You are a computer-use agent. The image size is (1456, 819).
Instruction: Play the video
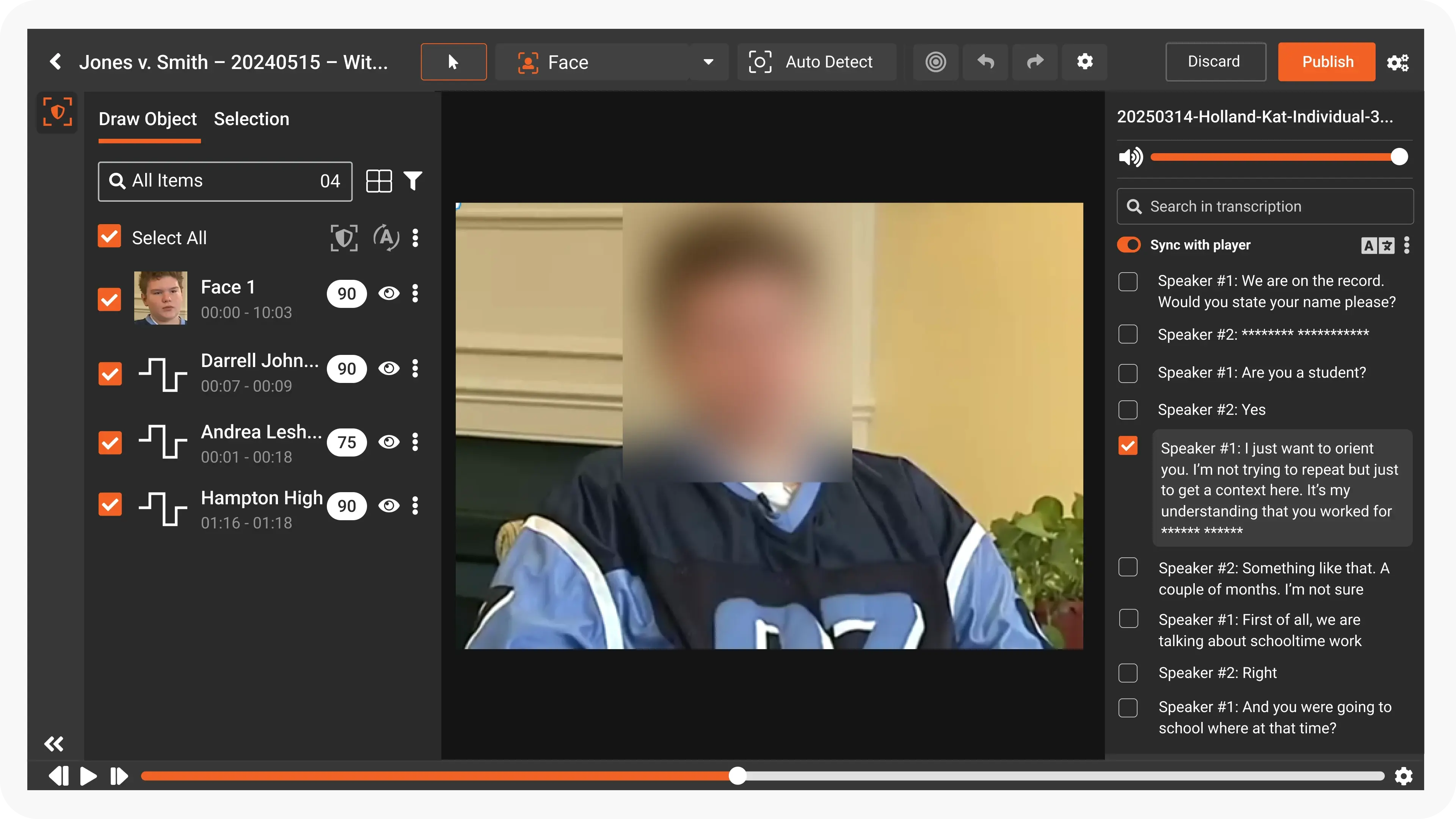click(88, 776)
